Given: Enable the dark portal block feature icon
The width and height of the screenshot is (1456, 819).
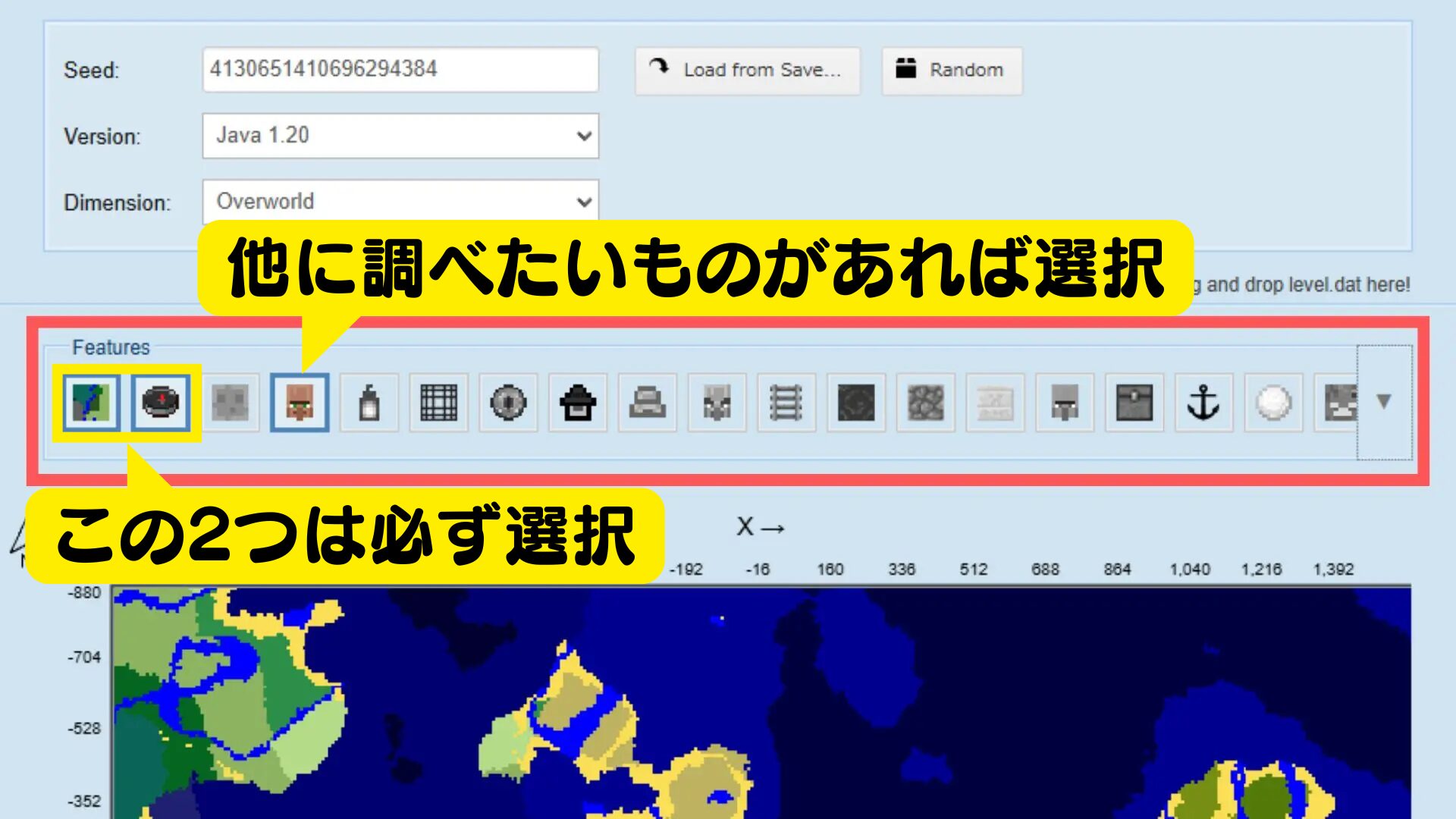Looking at the screenshot, I should [x=856, y=403].
